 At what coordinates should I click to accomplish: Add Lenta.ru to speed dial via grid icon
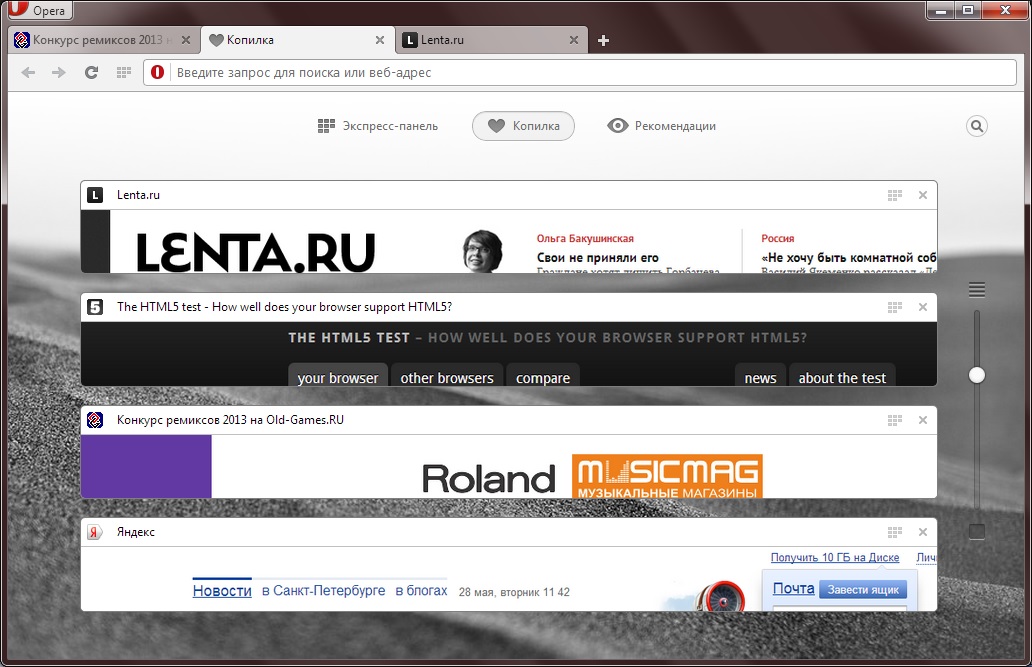tap(894, 195)
